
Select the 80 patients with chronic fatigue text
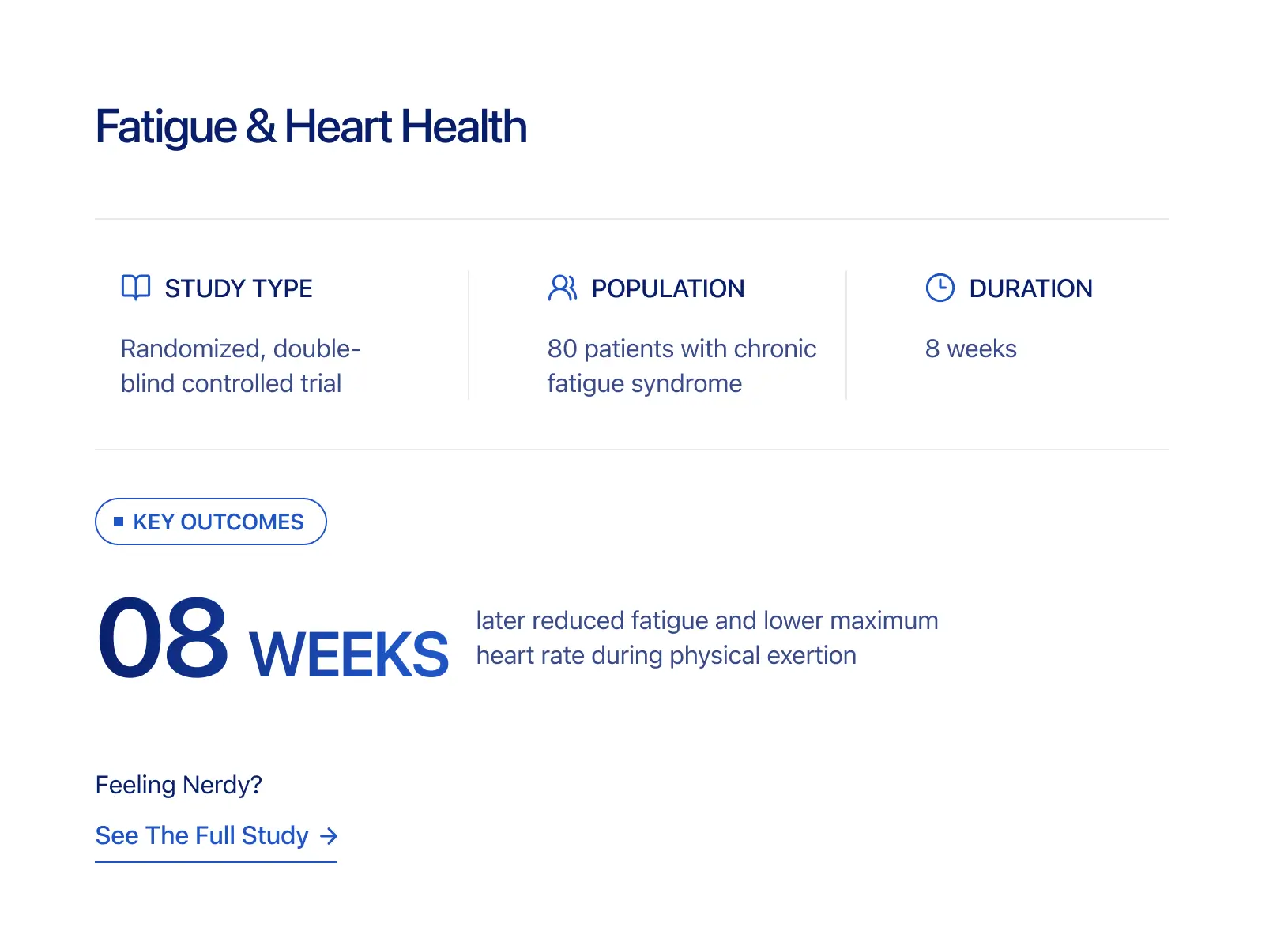(x=681, y=366)
